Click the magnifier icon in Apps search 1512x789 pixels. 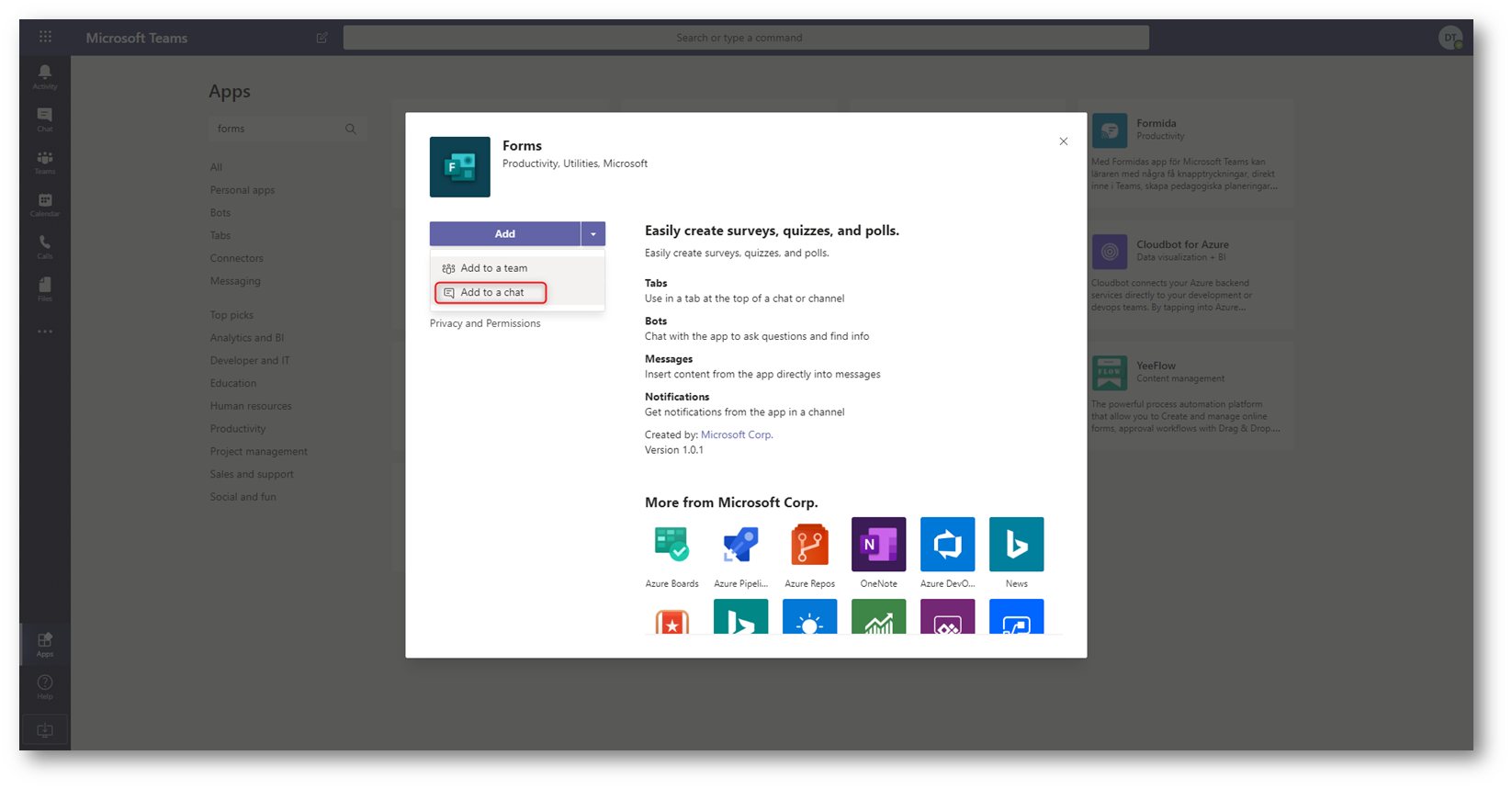(351, 129)
